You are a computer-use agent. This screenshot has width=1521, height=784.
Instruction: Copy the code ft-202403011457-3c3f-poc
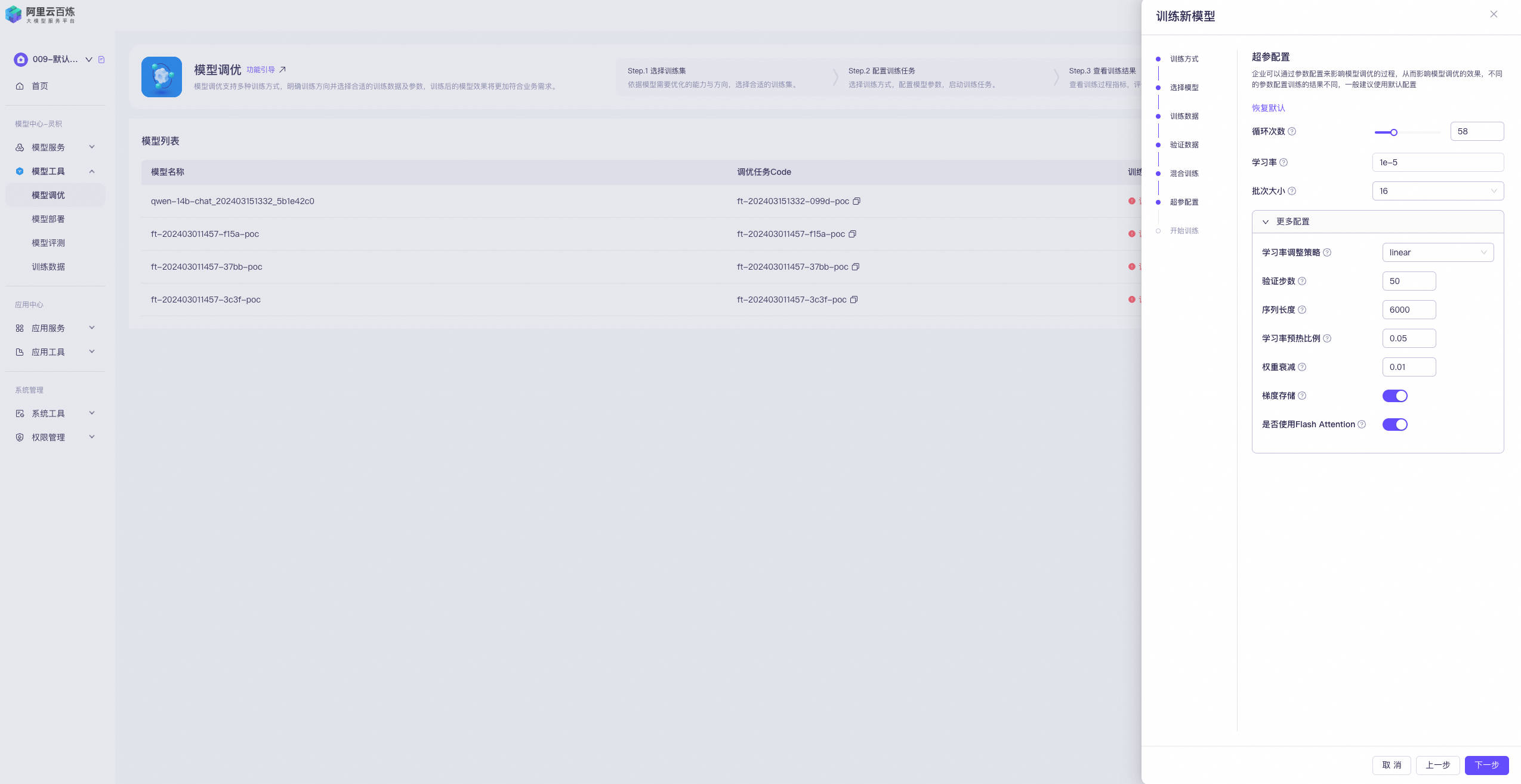pos(854,300)
